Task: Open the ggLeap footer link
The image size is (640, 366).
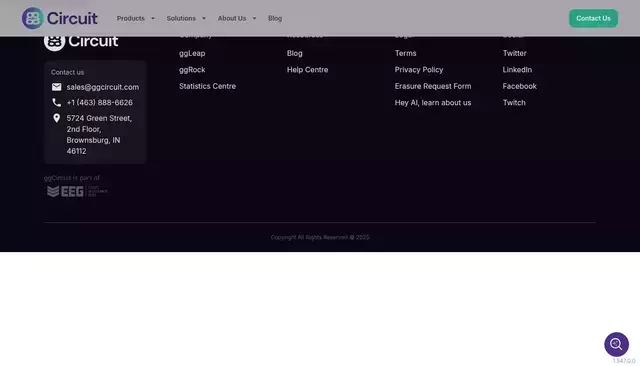Action: click(192, 53)
